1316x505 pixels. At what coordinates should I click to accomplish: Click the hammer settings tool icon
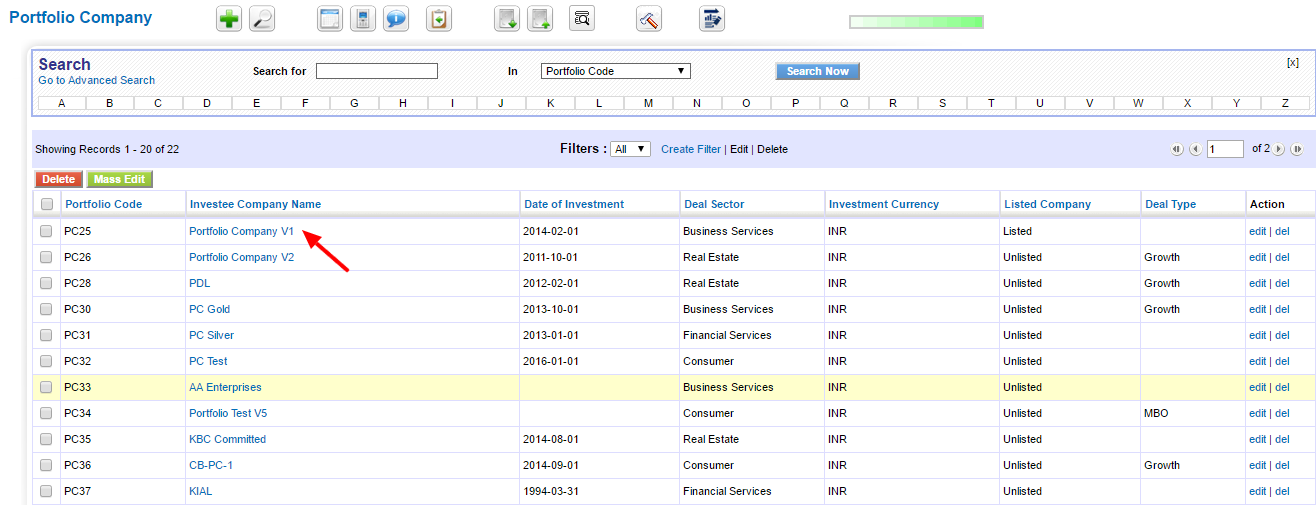point(649,19)
